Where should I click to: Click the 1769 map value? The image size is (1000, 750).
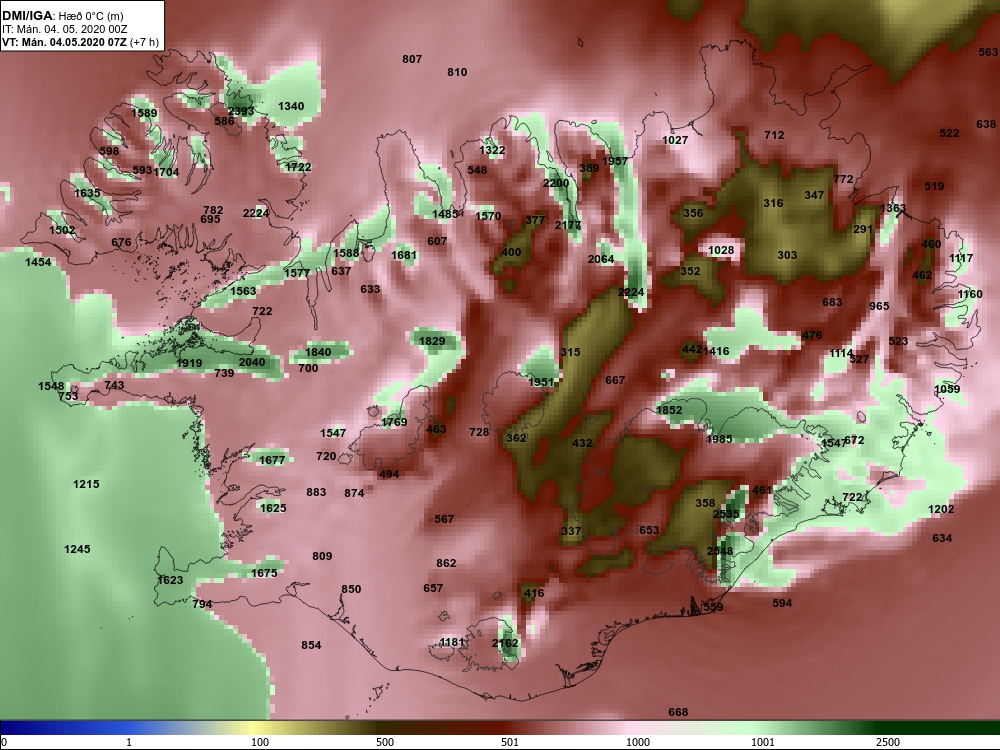[394, 422]
